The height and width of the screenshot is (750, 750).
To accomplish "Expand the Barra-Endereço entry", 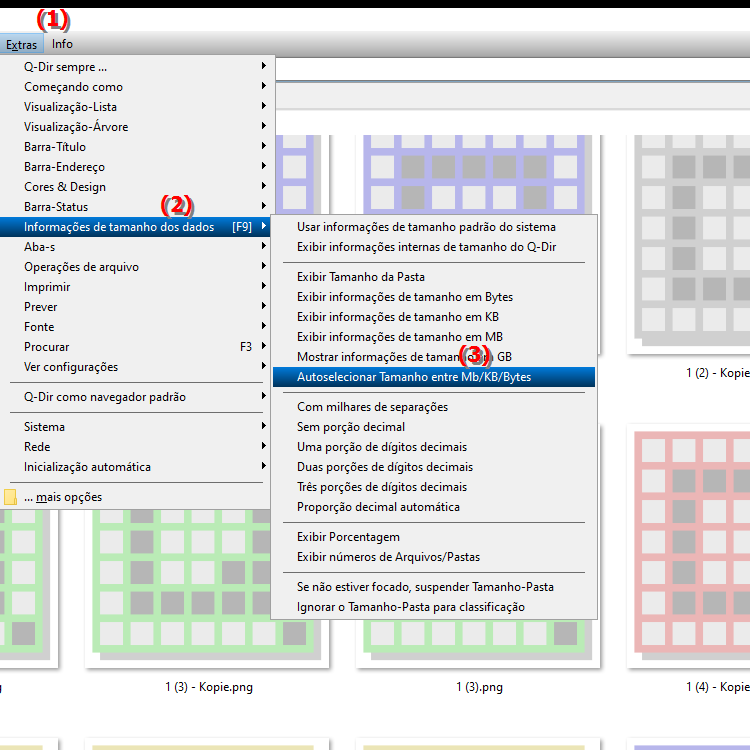I will point(136,167).
